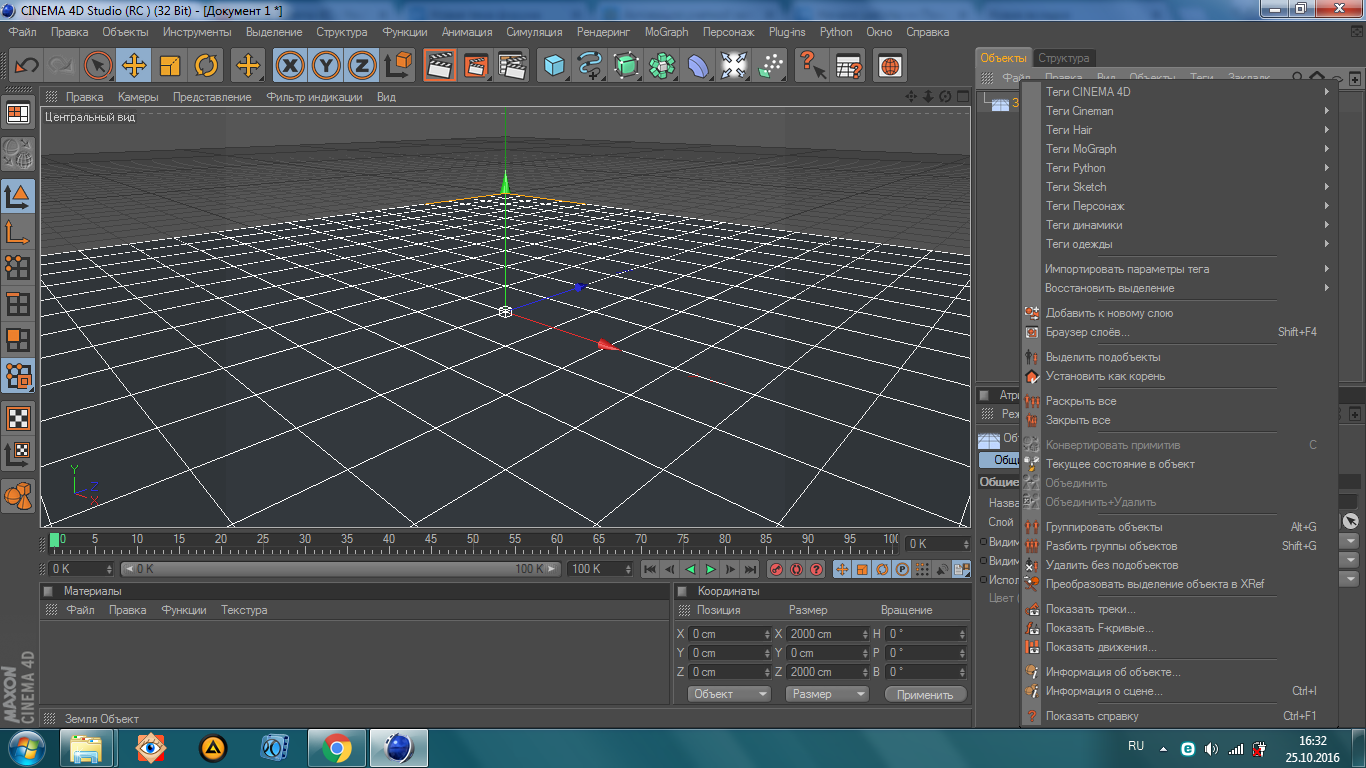Click the Применить button
Screen dimensions: 1366x768
[926, 694]
